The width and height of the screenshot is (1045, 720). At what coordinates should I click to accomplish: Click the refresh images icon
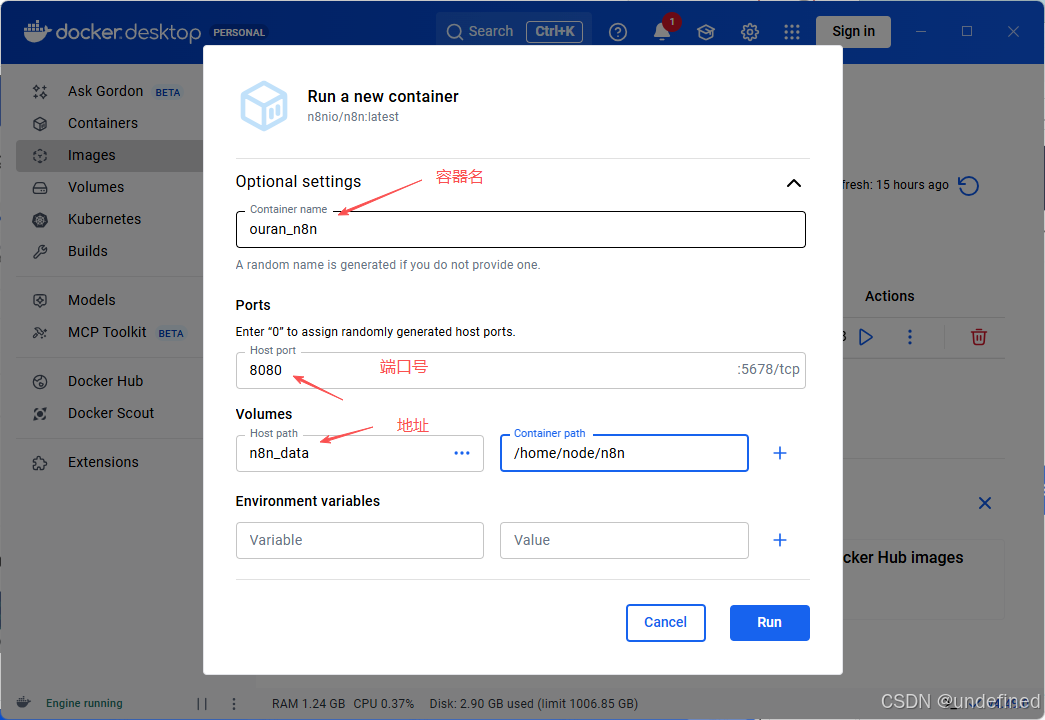pyautogui.click(x=968, y=185)
